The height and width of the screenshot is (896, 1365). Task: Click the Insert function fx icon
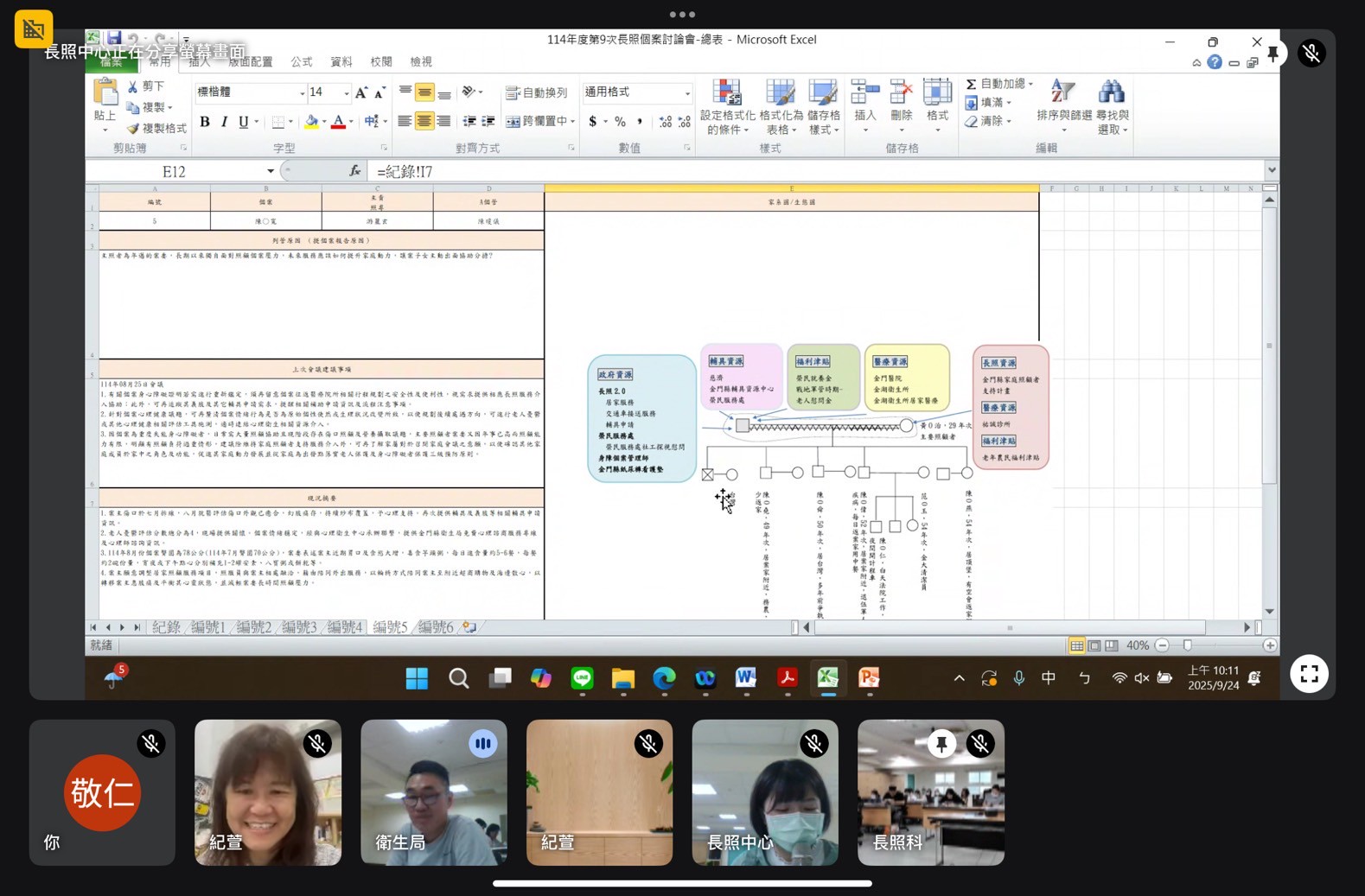tap(354, 171)
